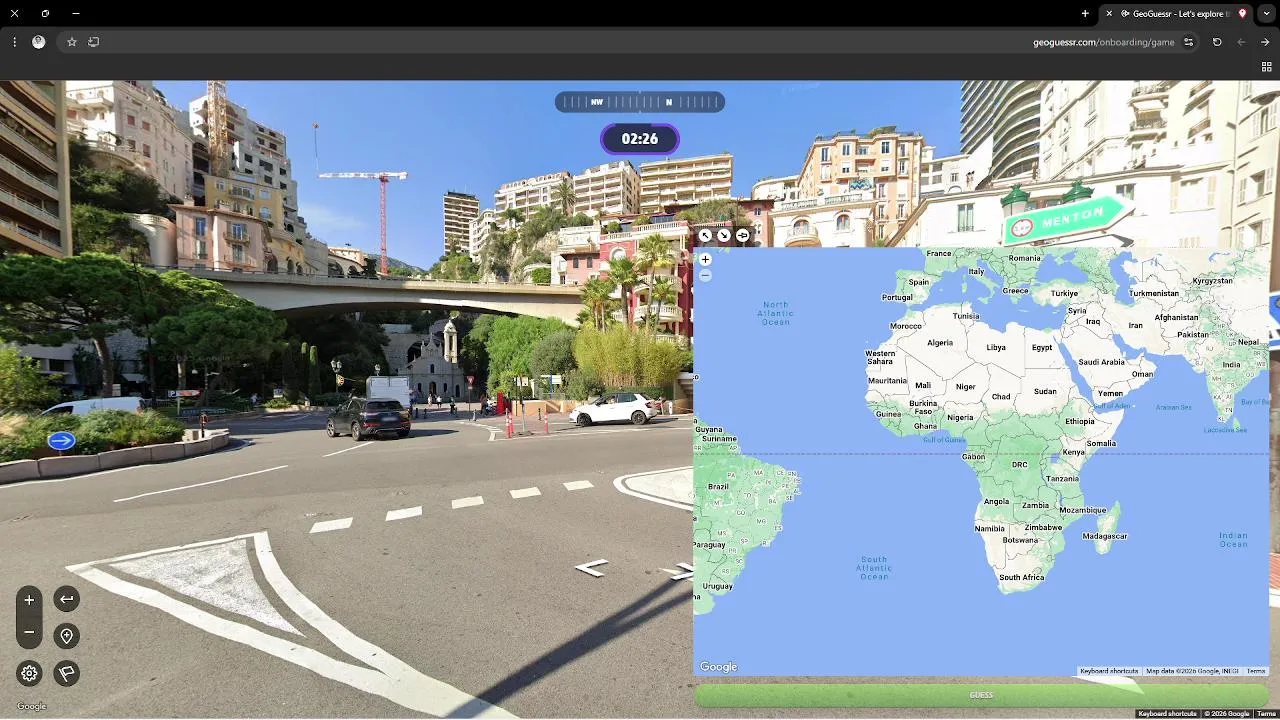Zoom out on the guess map
1280x720 pixels.
coord(705,275)
